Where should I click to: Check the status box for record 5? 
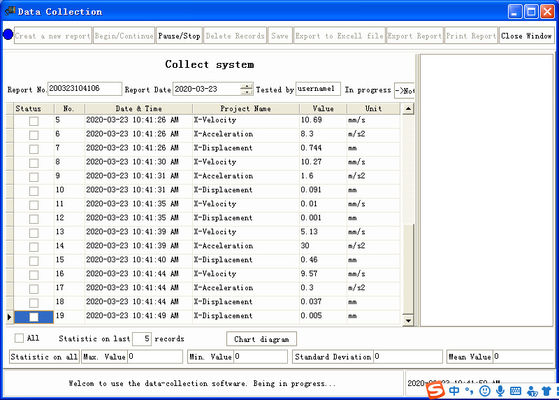34,121
